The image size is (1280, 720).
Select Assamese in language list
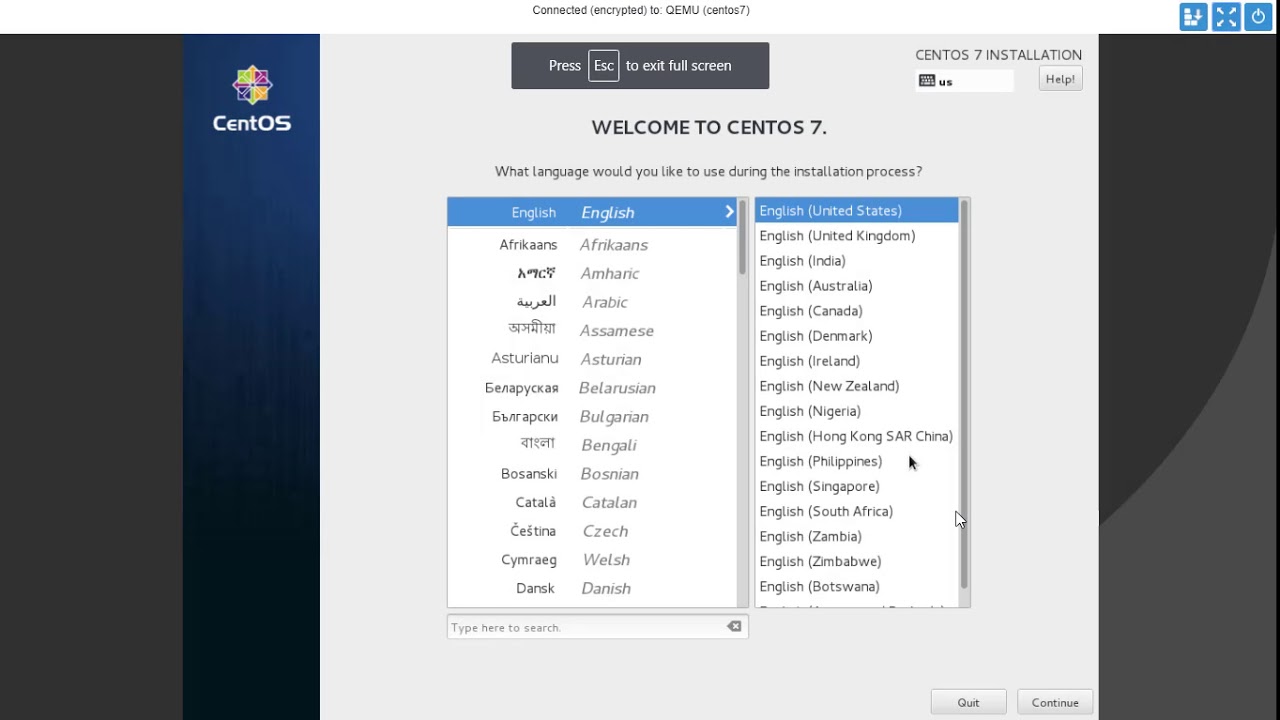[592, 330]
